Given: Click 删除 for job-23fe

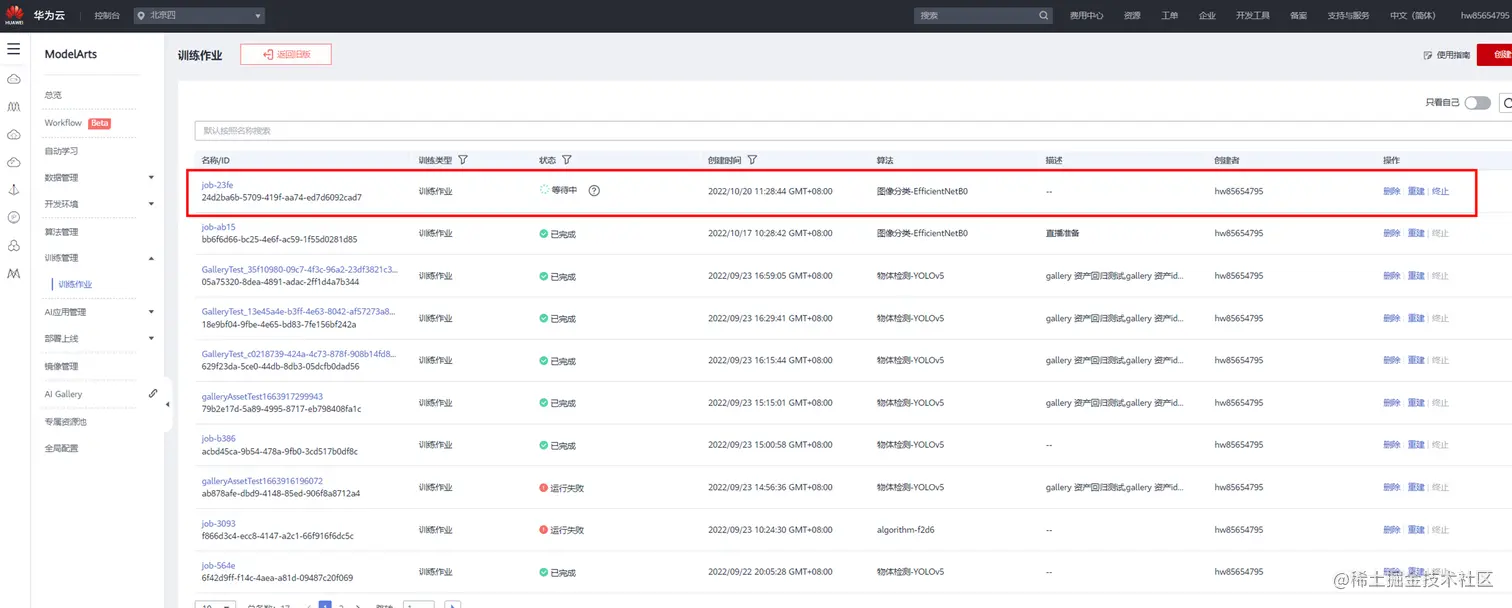Looking at the screenshot, I should click(x=1391, y=191).
